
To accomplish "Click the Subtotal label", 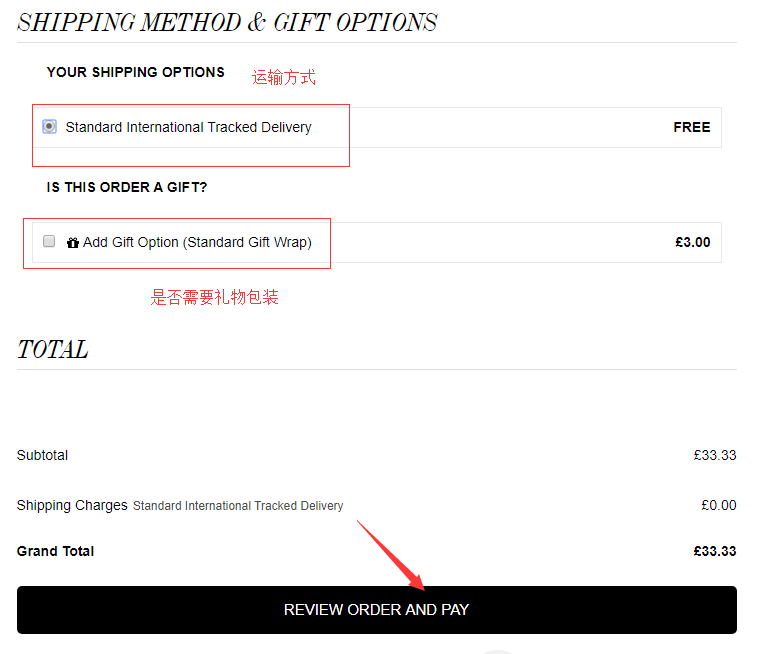I will click(x=42, y=455).
